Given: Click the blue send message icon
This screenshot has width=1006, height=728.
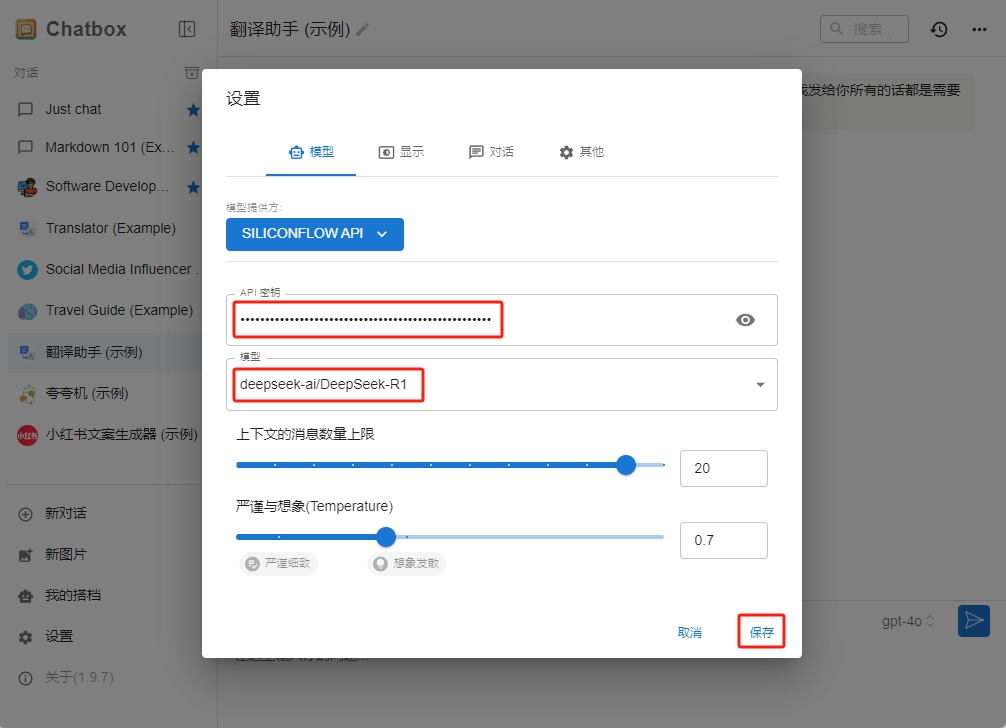Looking at the screenshot, I should pos(973,621).
